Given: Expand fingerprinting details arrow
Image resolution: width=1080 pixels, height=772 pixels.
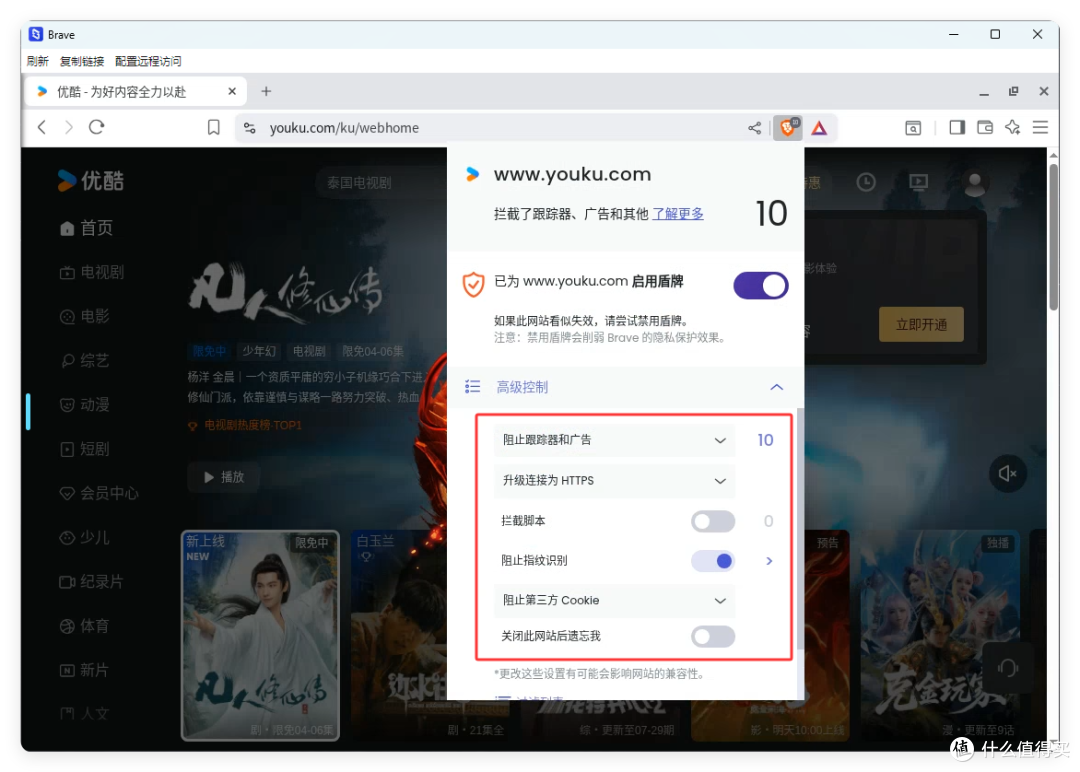Looking at the screenshot, I should (x=769, y=561).
